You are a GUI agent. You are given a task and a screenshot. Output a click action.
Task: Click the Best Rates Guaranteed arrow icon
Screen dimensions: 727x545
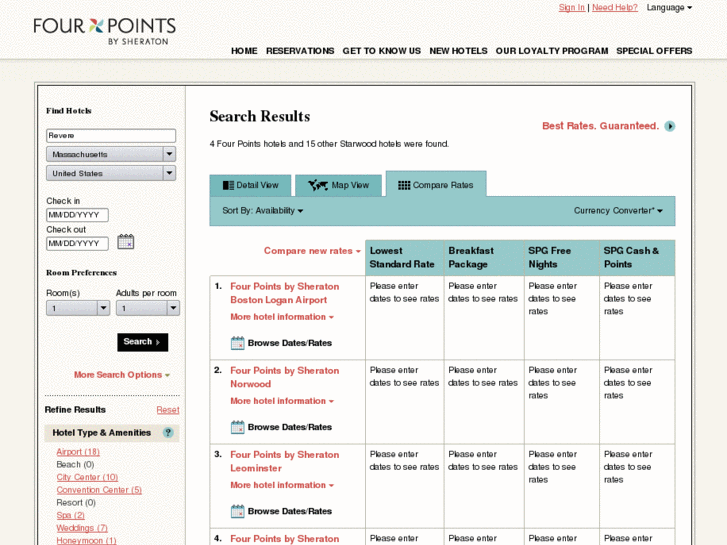(670, 126)
